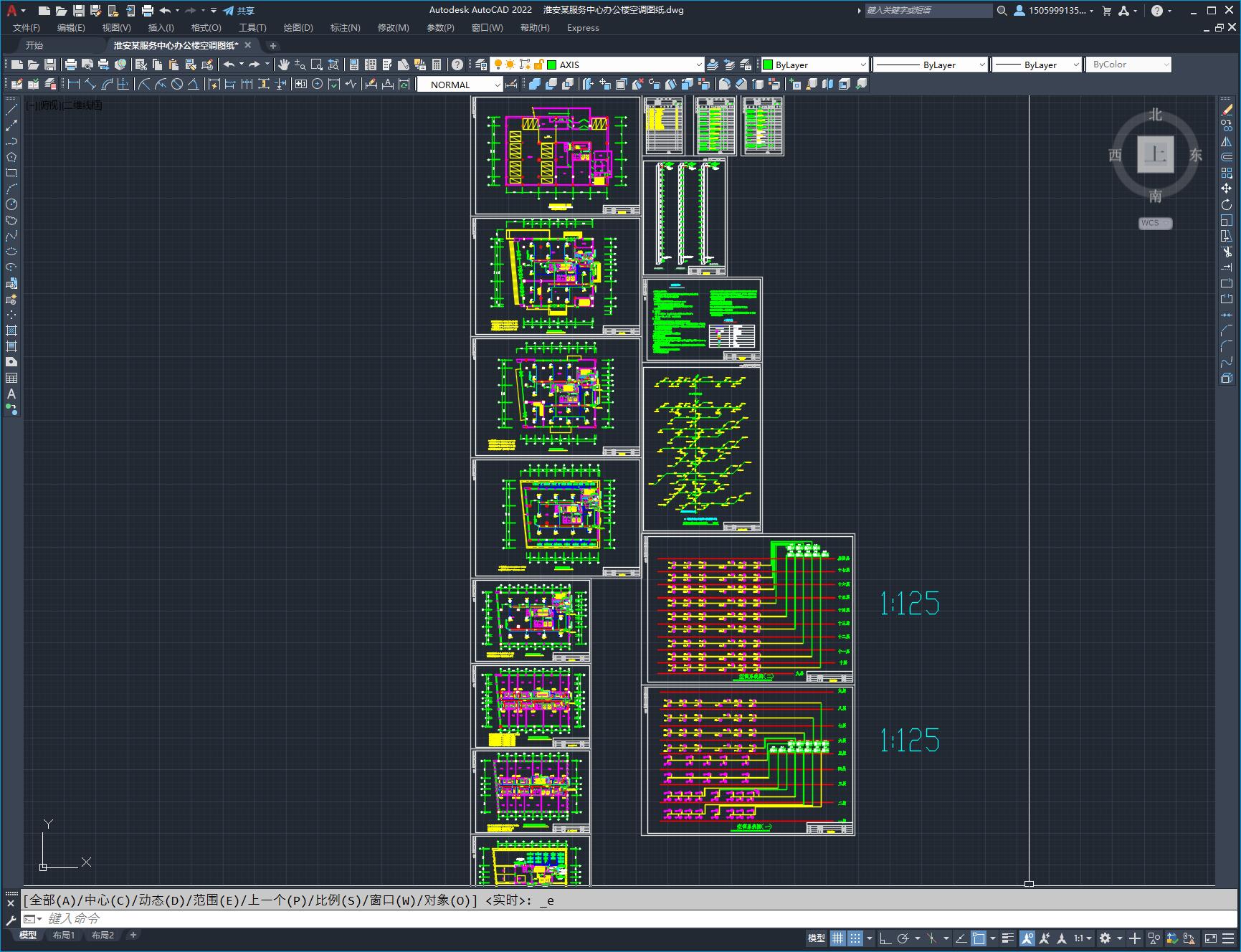This screenshot has height=952, width=1241.
Task: Select the Hatch tool on left toolbar
Action: 11,330
